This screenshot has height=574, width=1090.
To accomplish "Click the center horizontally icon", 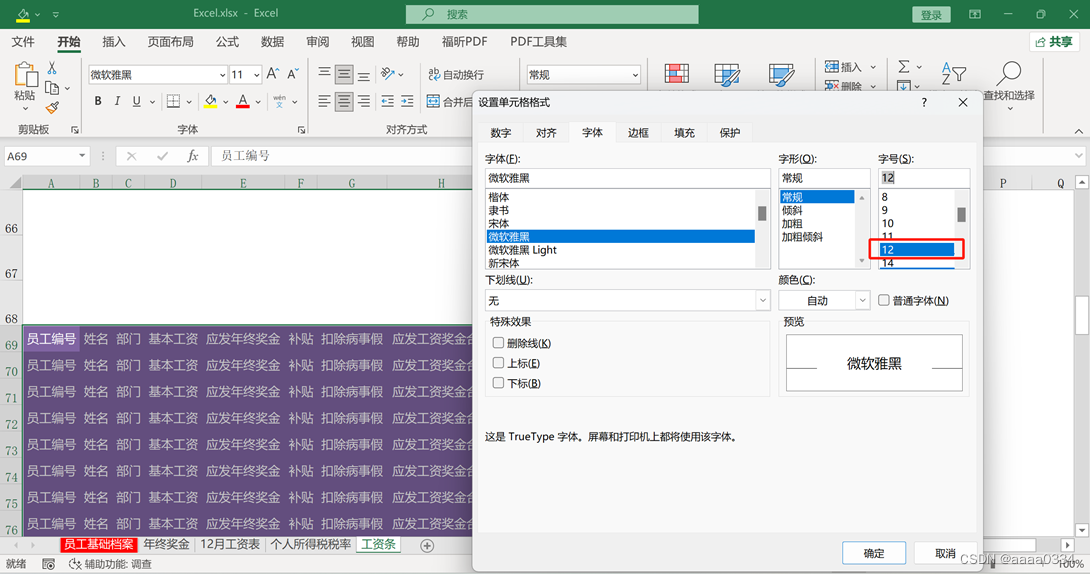I will (343, 101).
